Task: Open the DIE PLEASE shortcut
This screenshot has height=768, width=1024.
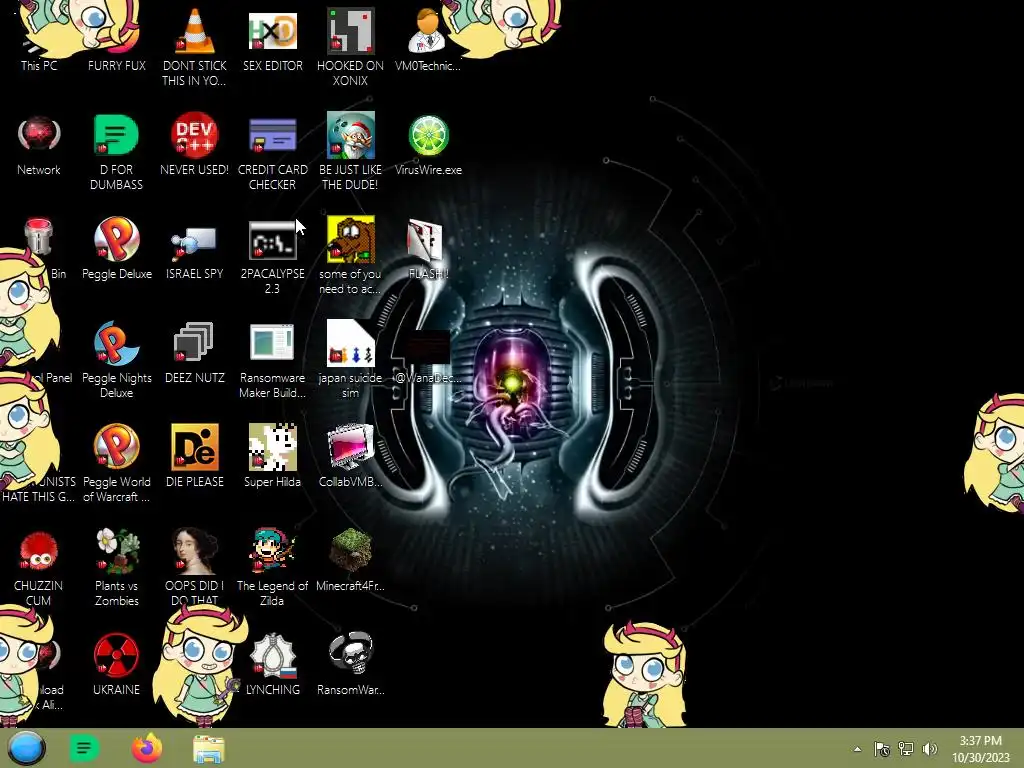Action: (195, 456)
